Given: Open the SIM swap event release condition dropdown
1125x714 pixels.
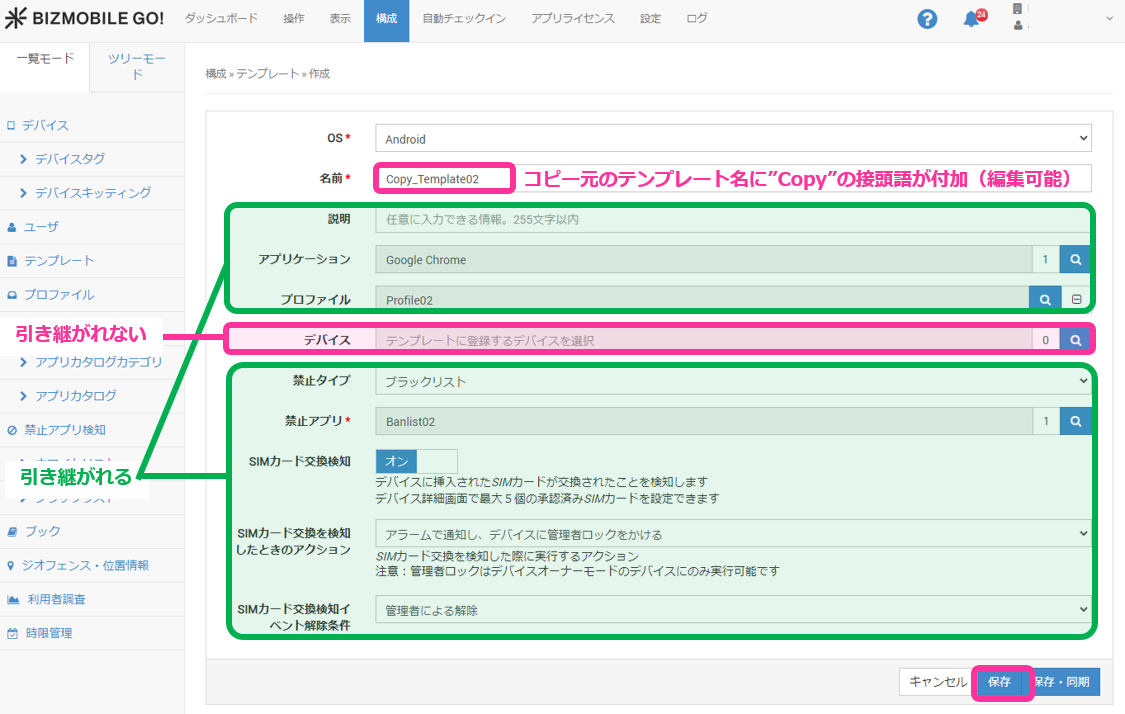Looking at the screenshot, I should [x=733, y=609].
